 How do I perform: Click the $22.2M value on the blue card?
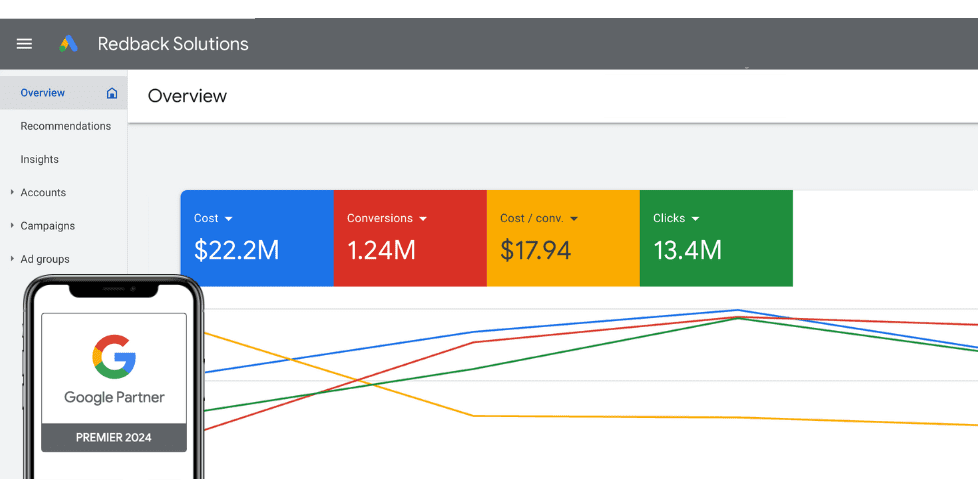tap(236, 250)
